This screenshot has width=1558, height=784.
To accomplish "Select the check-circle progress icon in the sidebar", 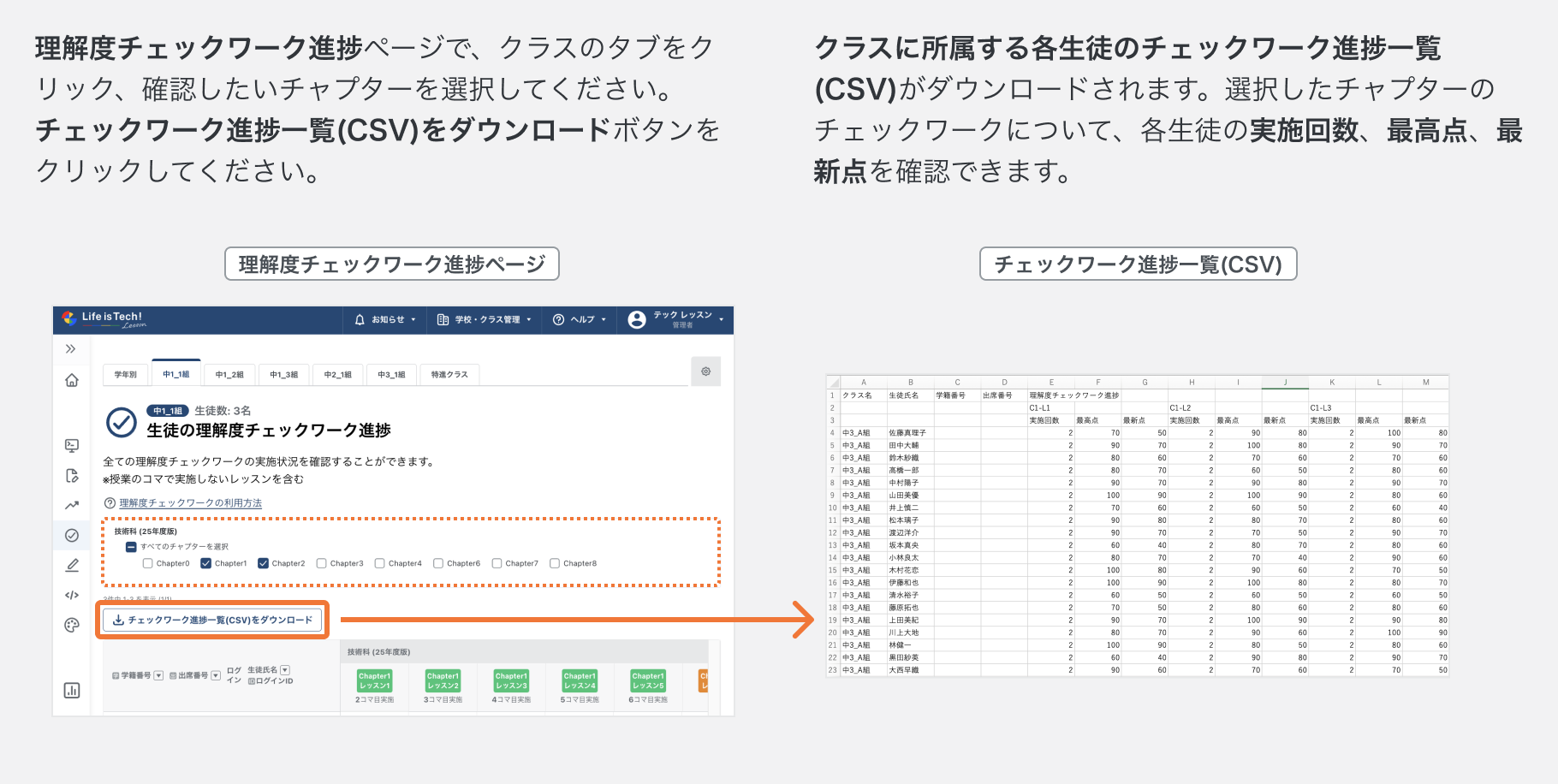I will pos(72,534).
